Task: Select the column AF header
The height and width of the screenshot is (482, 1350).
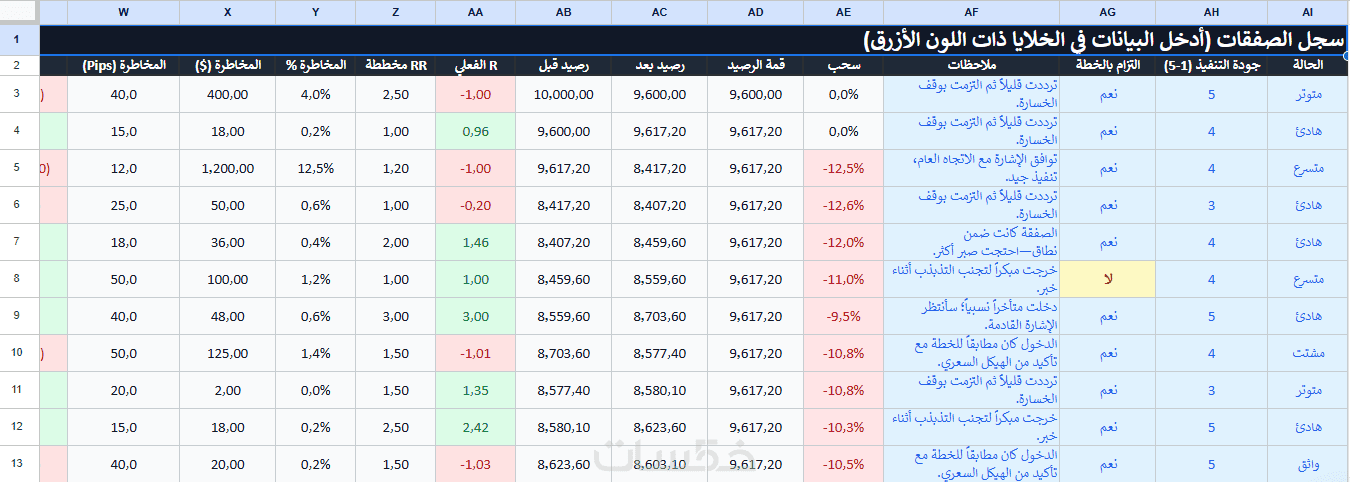Action: [x=971, y=12]
